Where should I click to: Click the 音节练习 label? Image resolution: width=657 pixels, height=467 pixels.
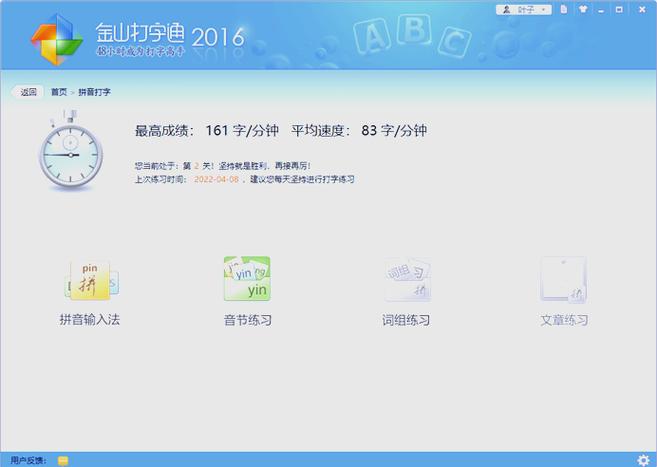pyautogui.click(x=248, y=320)
